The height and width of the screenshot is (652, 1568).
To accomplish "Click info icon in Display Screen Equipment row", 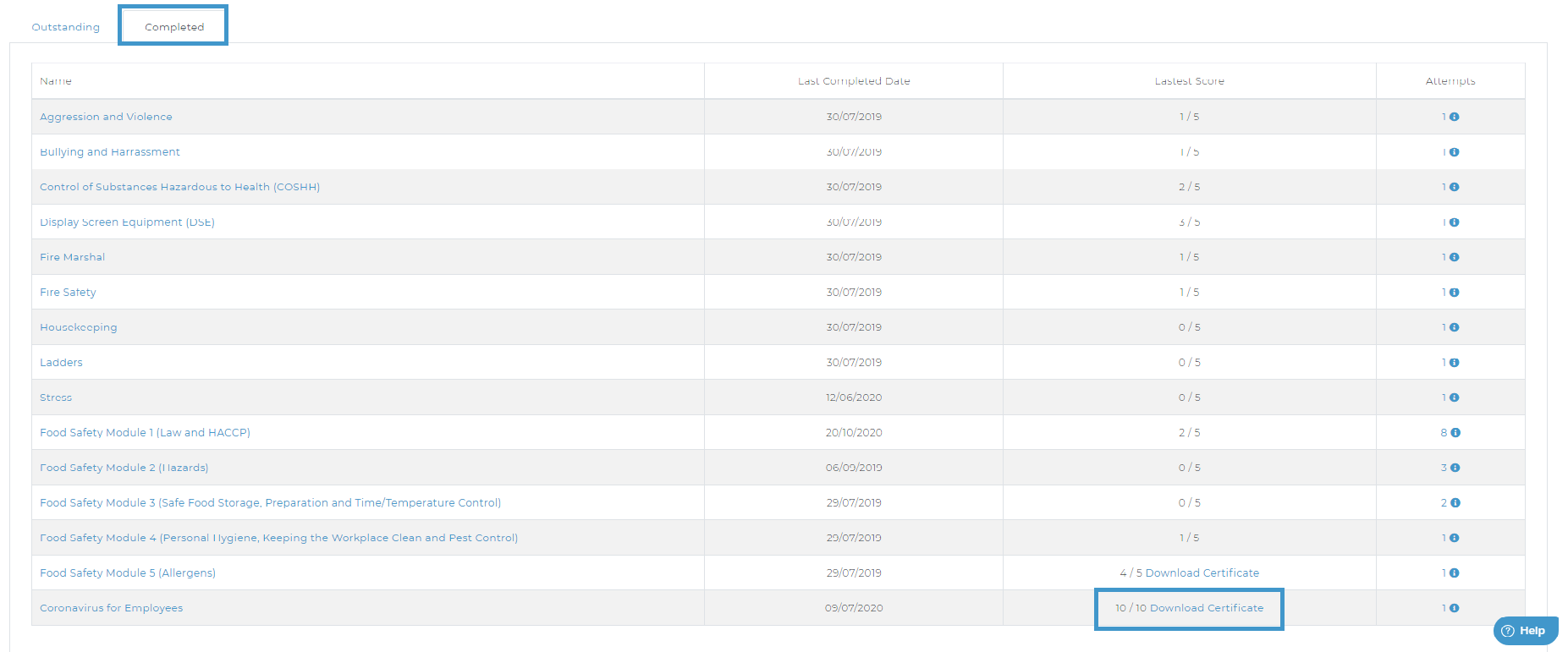I will click(x=1454, y=222).
